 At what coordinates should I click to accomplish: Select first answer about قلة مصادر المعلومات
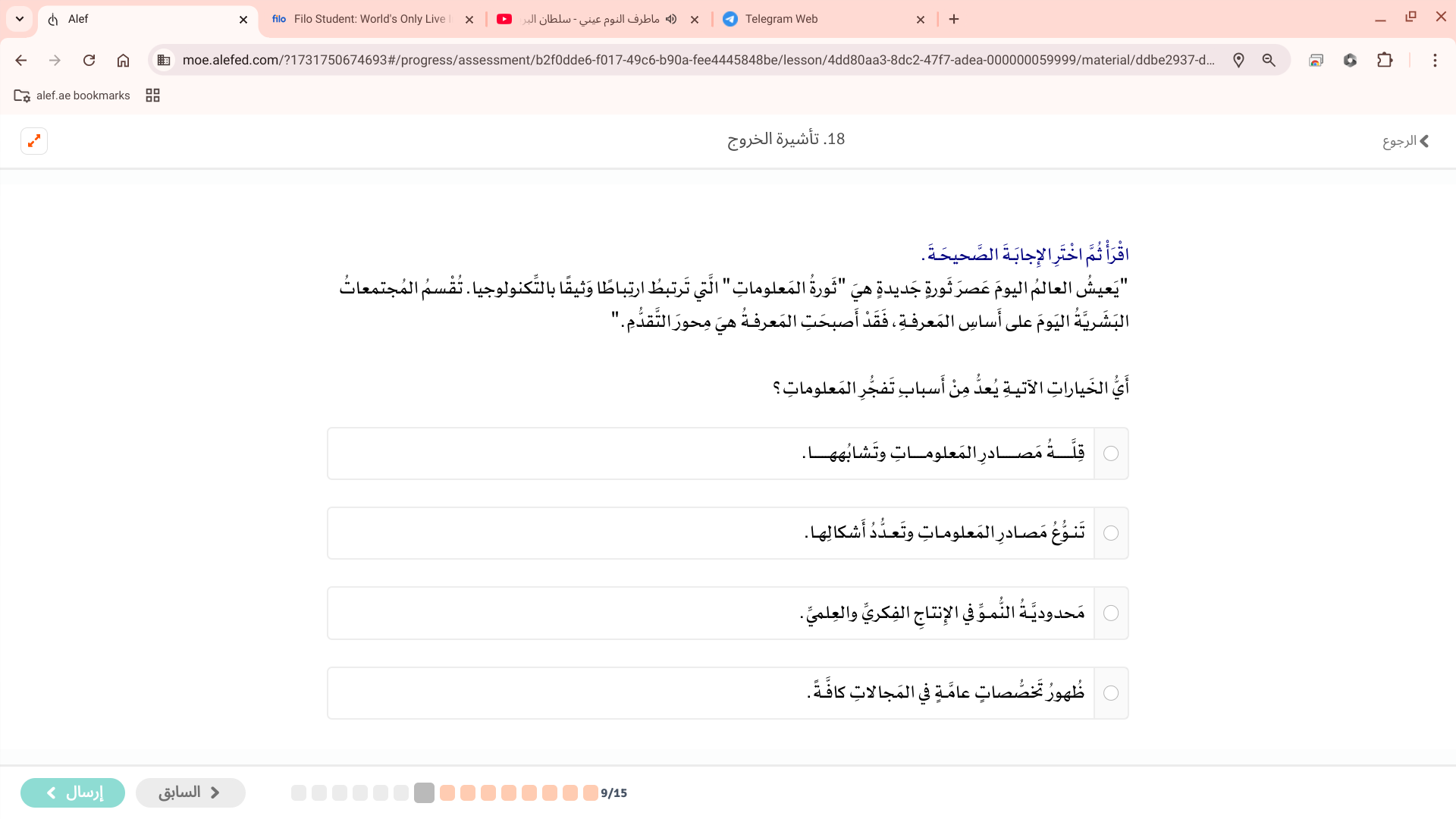1111,453
